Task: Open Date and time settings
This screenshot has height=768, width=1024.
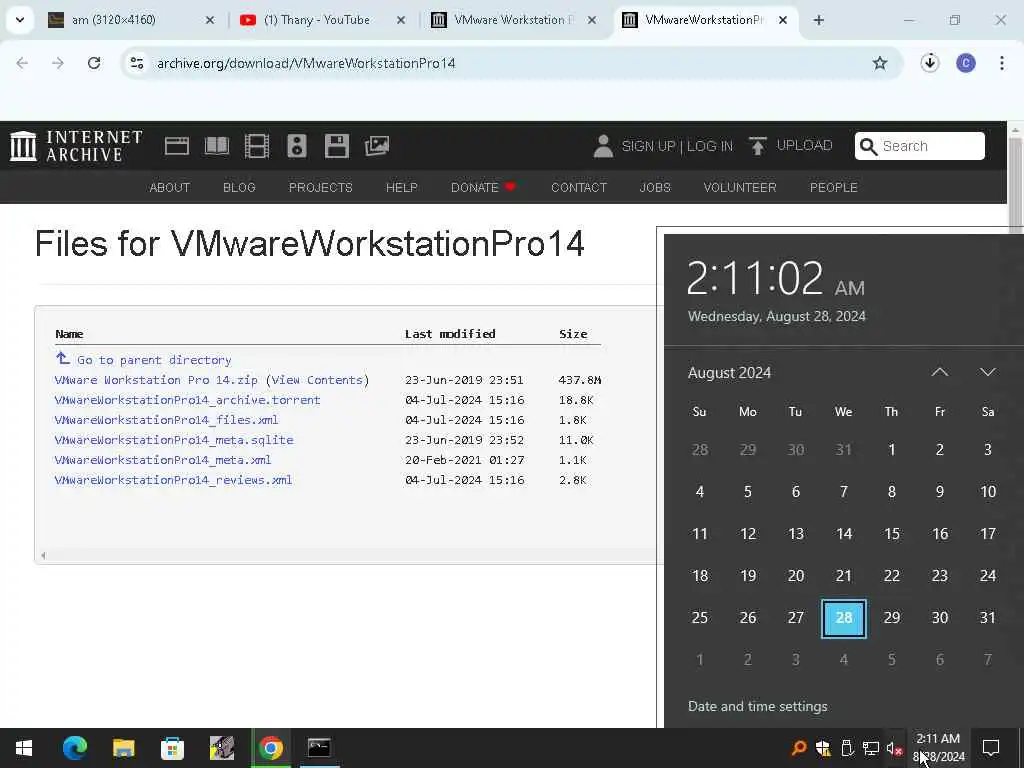Action: pos(758,707)
